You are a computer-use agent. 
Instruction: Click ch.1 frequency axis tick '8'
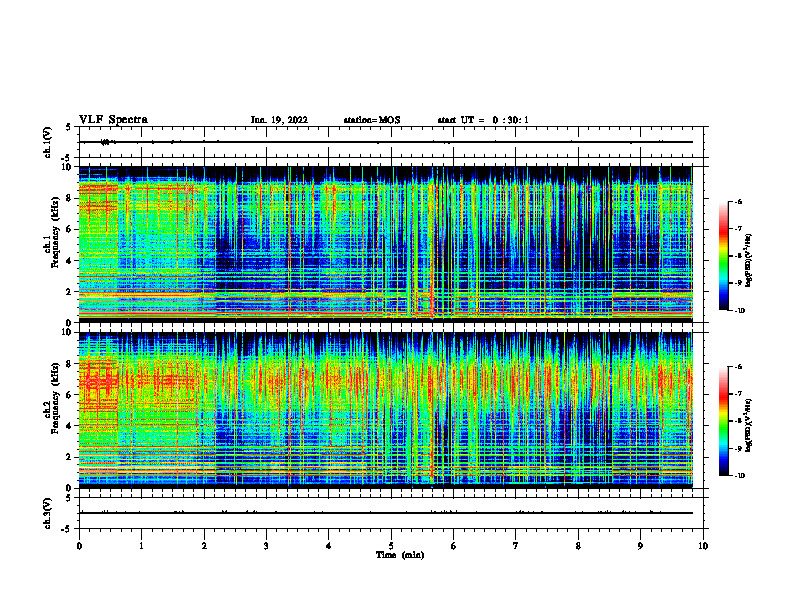coord(69,198)
